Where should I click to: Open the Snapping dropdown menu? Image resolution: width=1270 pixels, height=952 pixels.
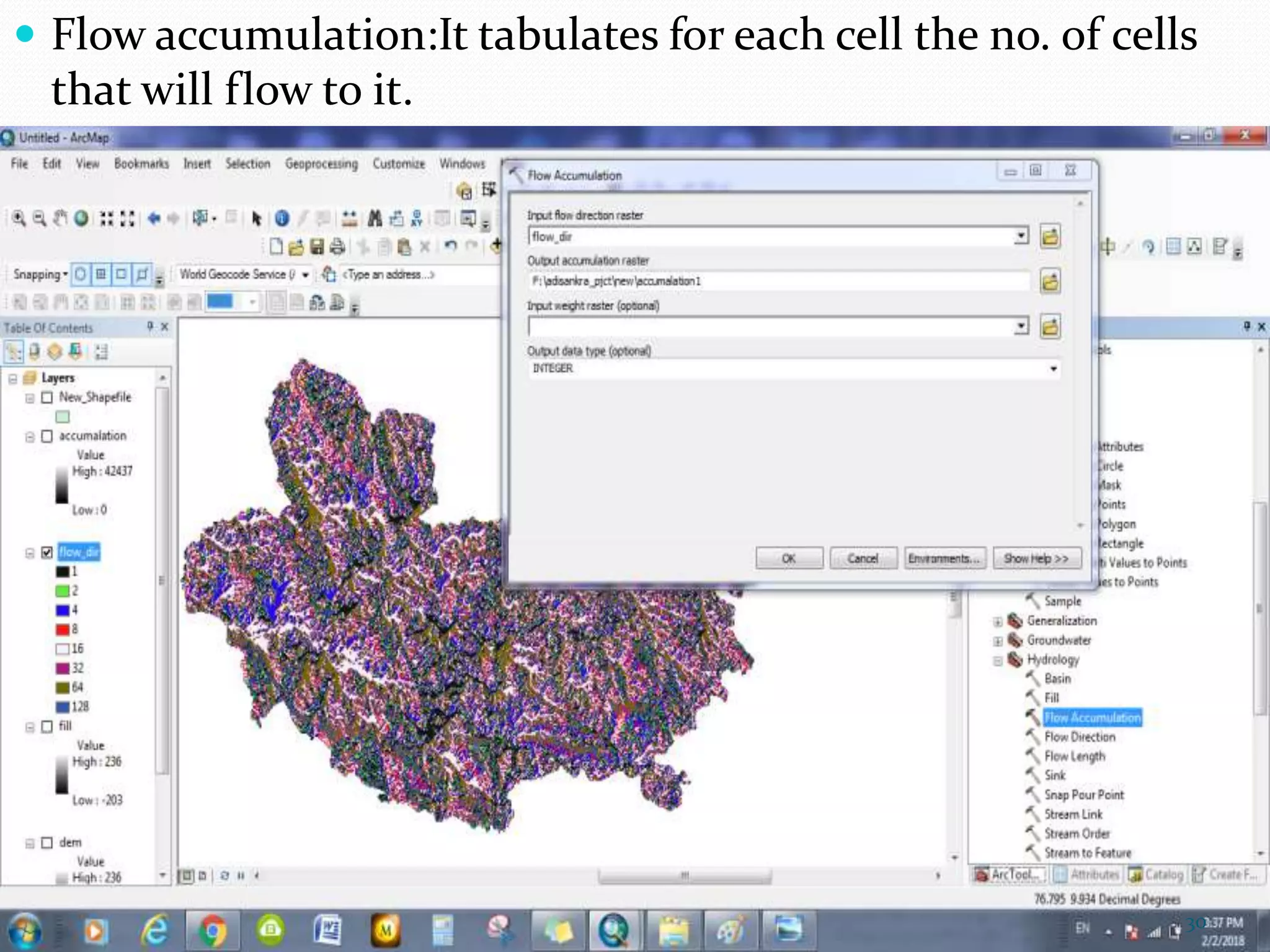(40, 274)
